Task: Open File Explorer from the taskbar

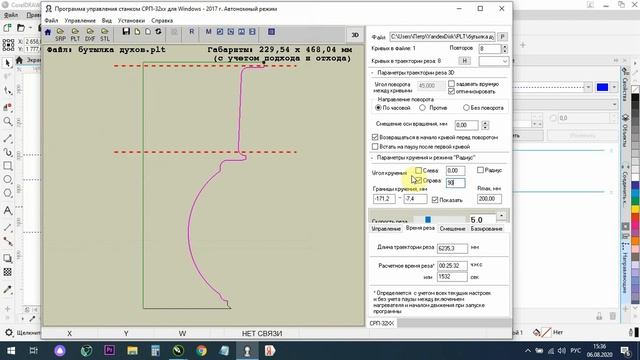Action: tap(132, 351)
